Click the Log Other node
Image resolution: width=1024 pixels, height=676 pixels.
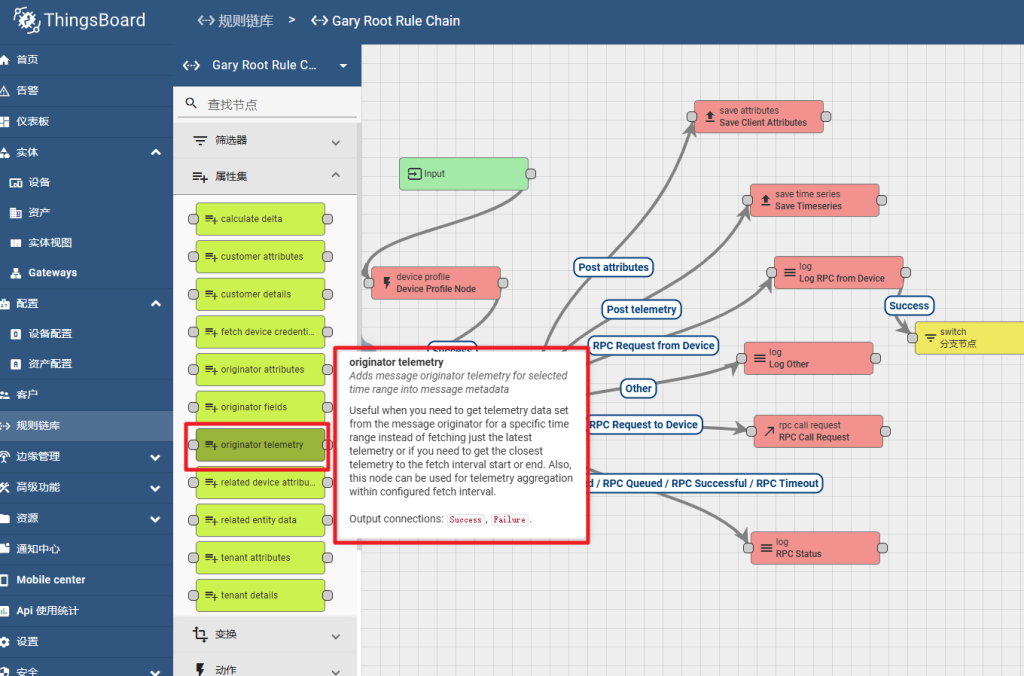[808, 358]
